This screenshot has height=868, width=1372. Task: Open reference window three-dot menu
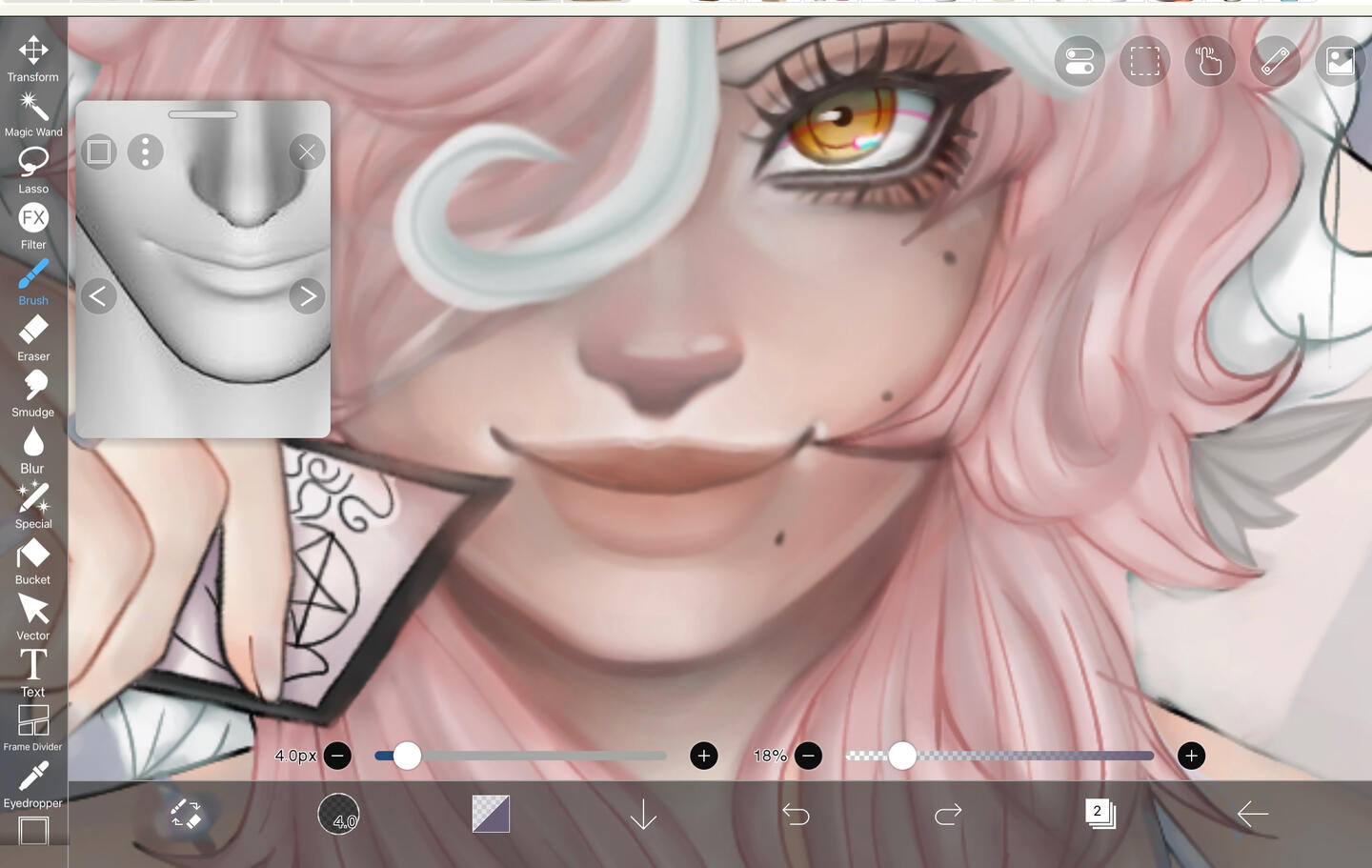[x=145, y=152]
